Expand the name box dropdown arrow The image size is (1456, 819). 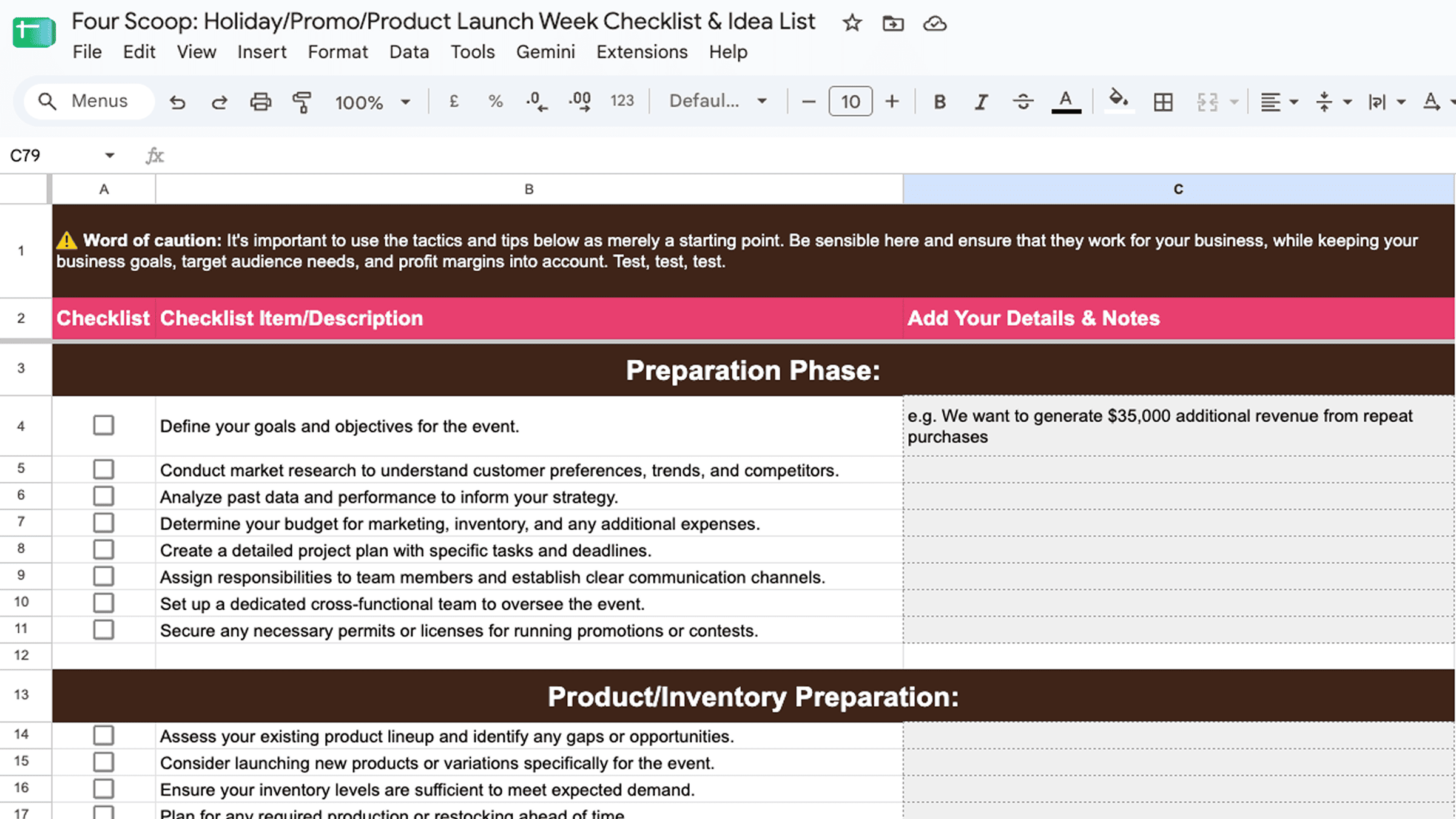pyautogui.click(x=109, y=156)
